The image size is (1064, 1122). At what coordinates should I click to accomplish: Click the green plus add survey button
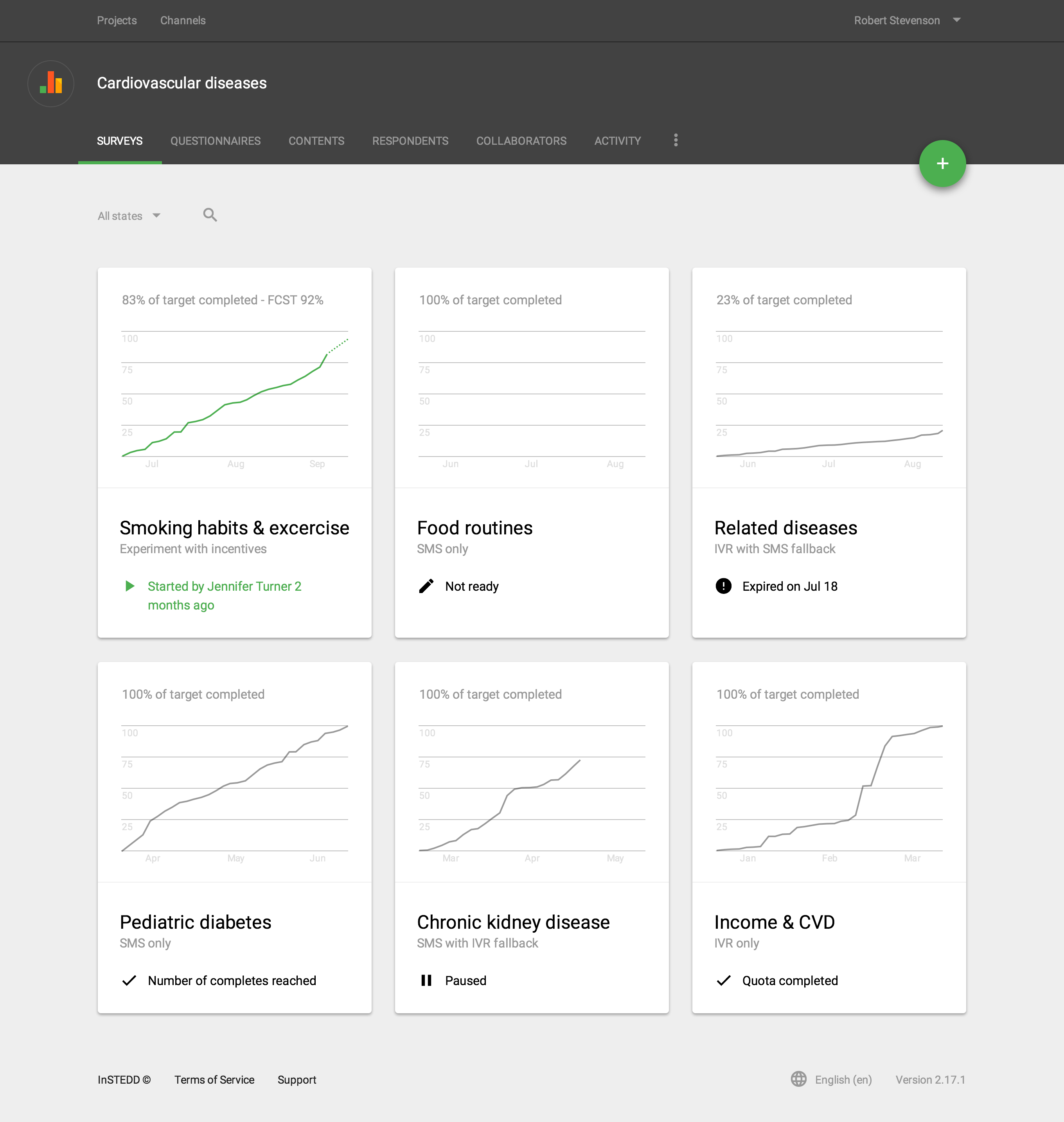[942, 164]
